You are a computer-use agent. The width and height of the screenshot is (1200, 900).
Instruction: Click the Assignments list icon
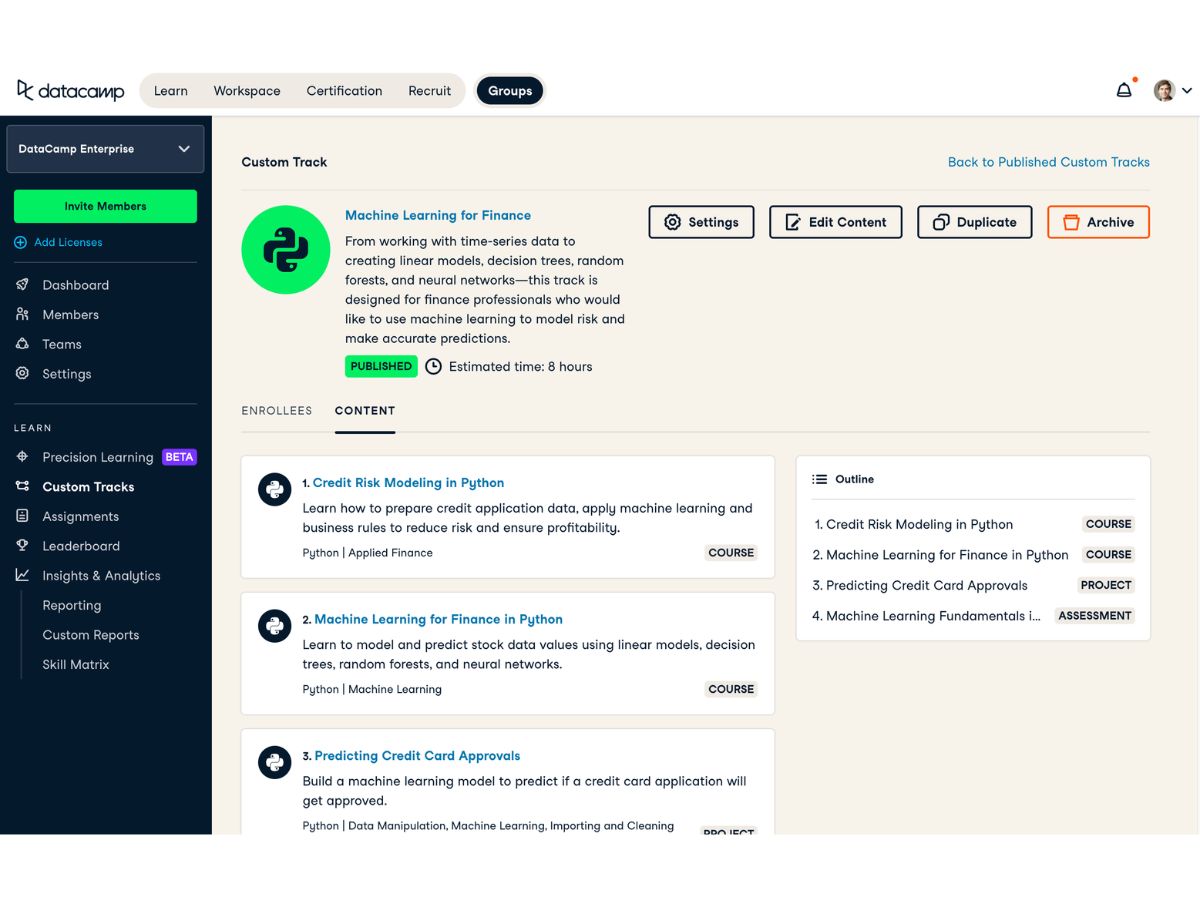tap(22, 516)
